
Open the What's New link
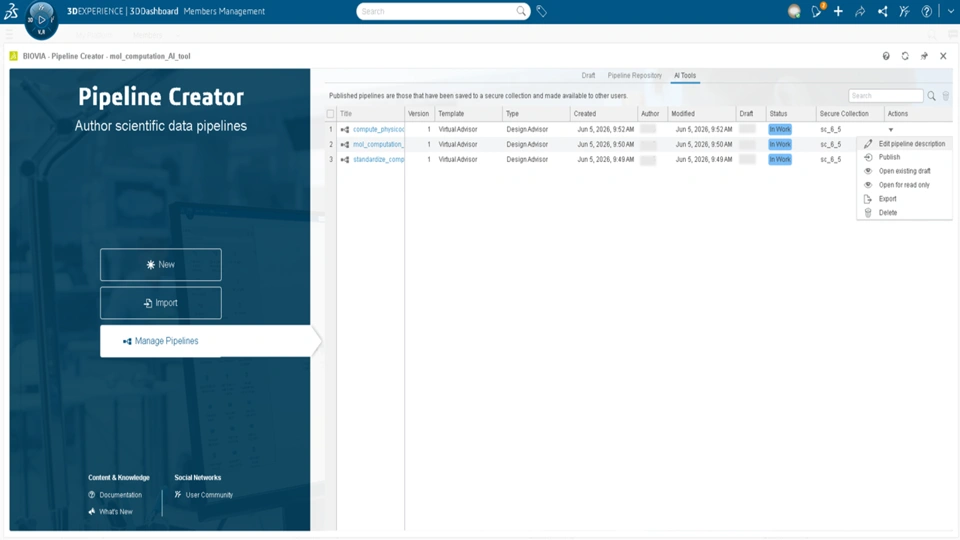pyautogui.click(x=116, y=511)
